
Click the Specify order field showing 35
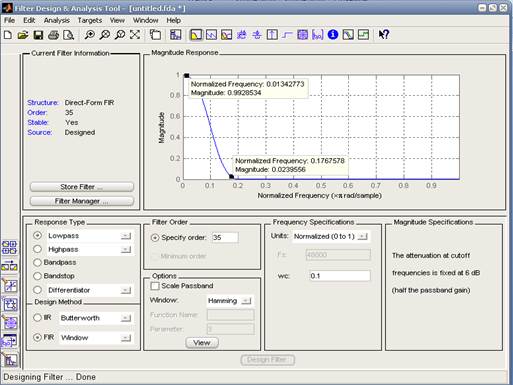[225, 237]
